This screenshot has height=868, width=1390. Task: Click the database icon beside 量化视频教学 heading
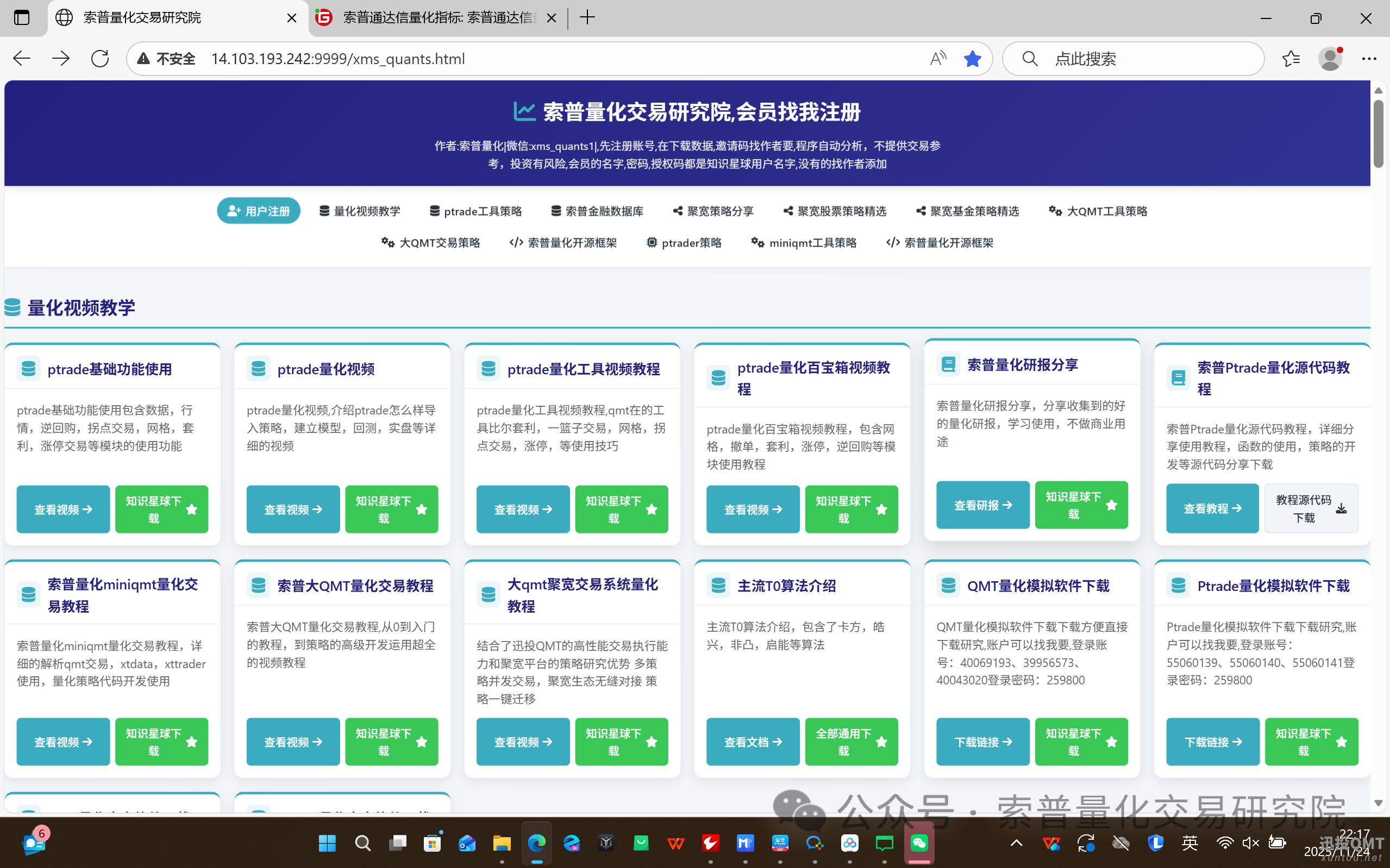(11, 307)
